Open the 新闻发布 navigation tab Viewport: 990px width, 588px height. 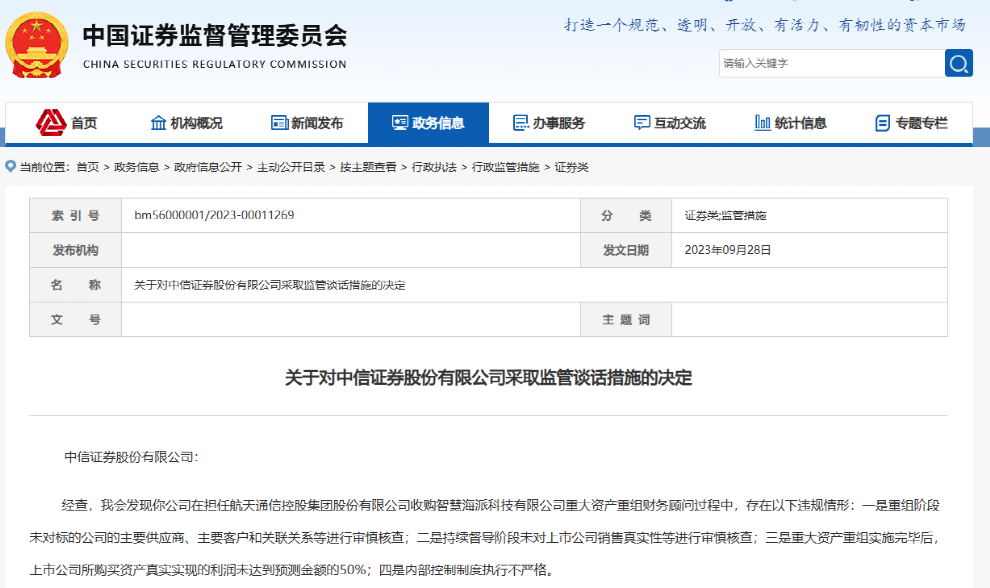click(307, 123)
